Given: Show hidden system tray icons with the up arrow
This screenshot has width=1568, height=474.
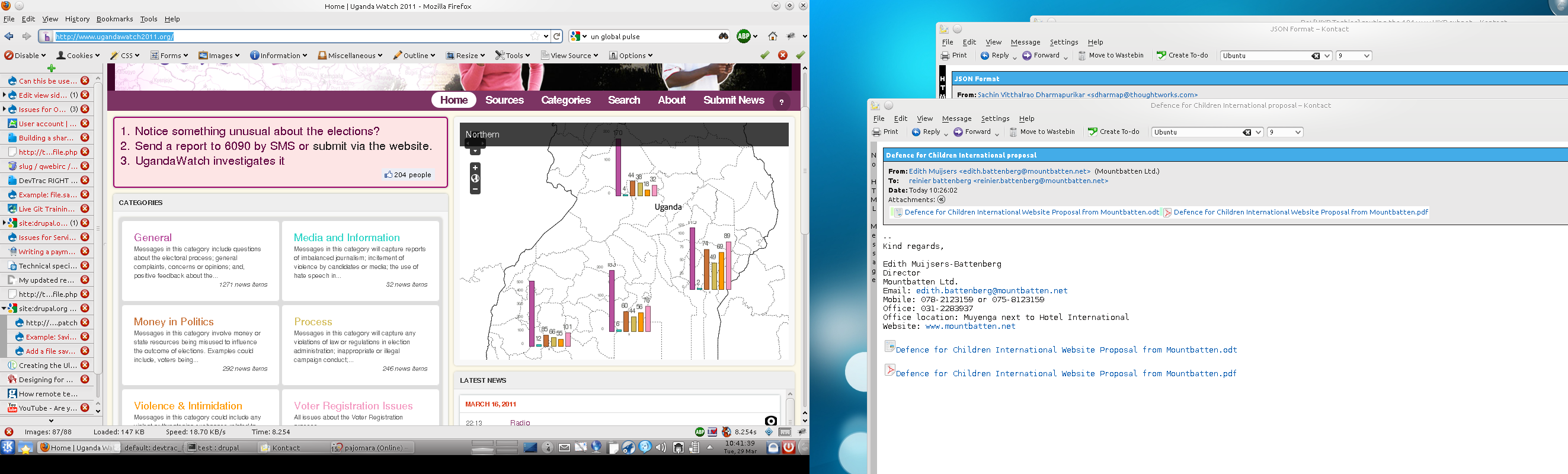Looking at the screenshot, I should pyautogui.click(x=710, y=448).
